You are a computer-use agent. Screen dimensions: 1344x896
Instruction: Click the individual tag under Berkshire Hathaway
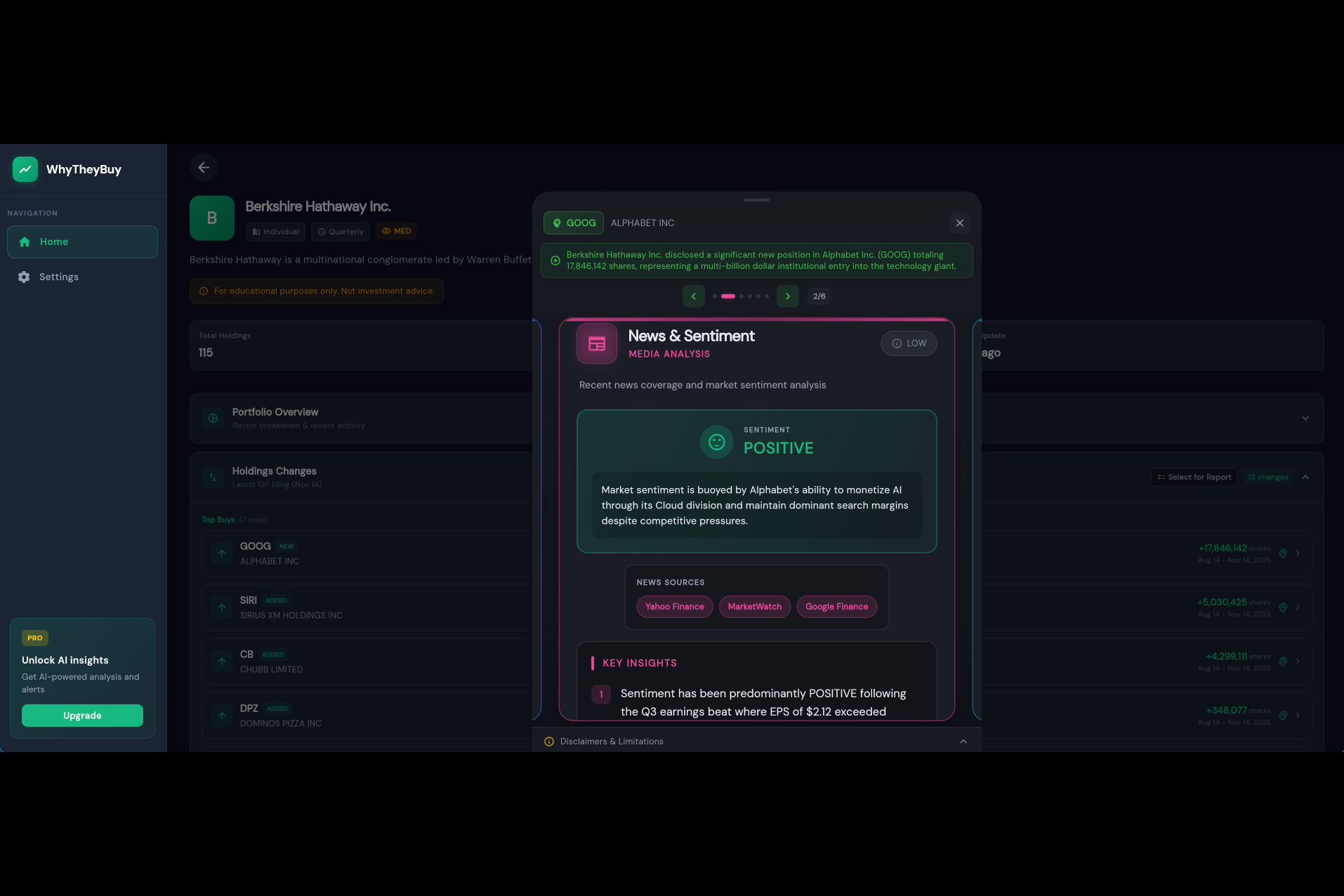[x=275, y=232]
